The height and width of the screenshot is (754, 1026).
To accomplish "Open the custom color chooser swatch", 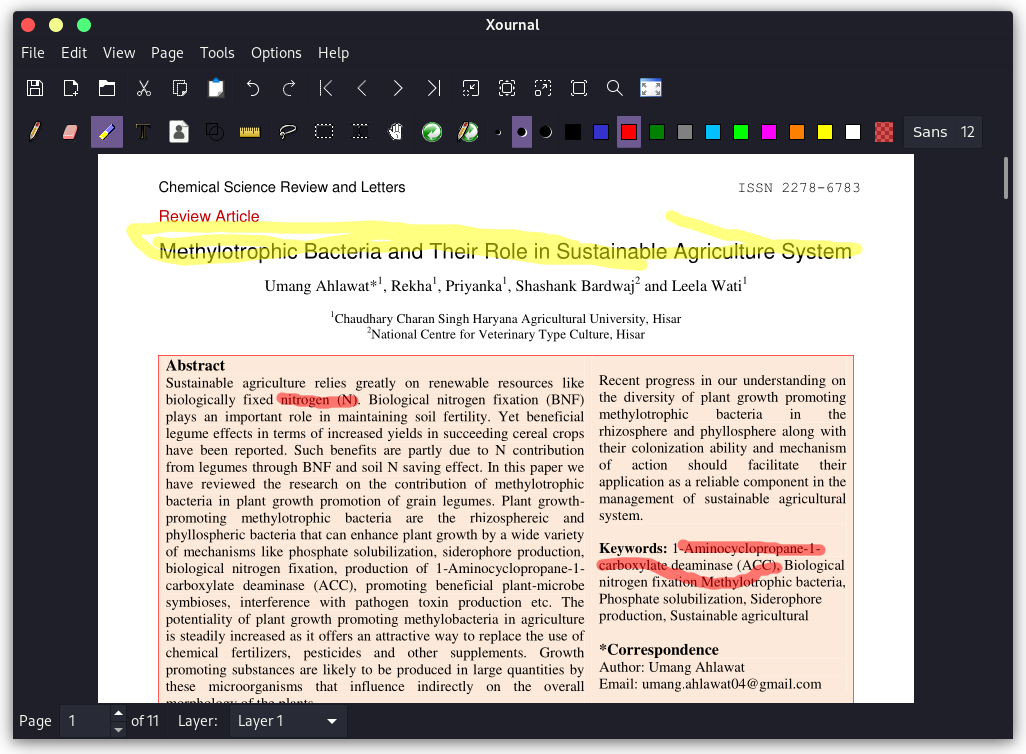I will [884, 132].
